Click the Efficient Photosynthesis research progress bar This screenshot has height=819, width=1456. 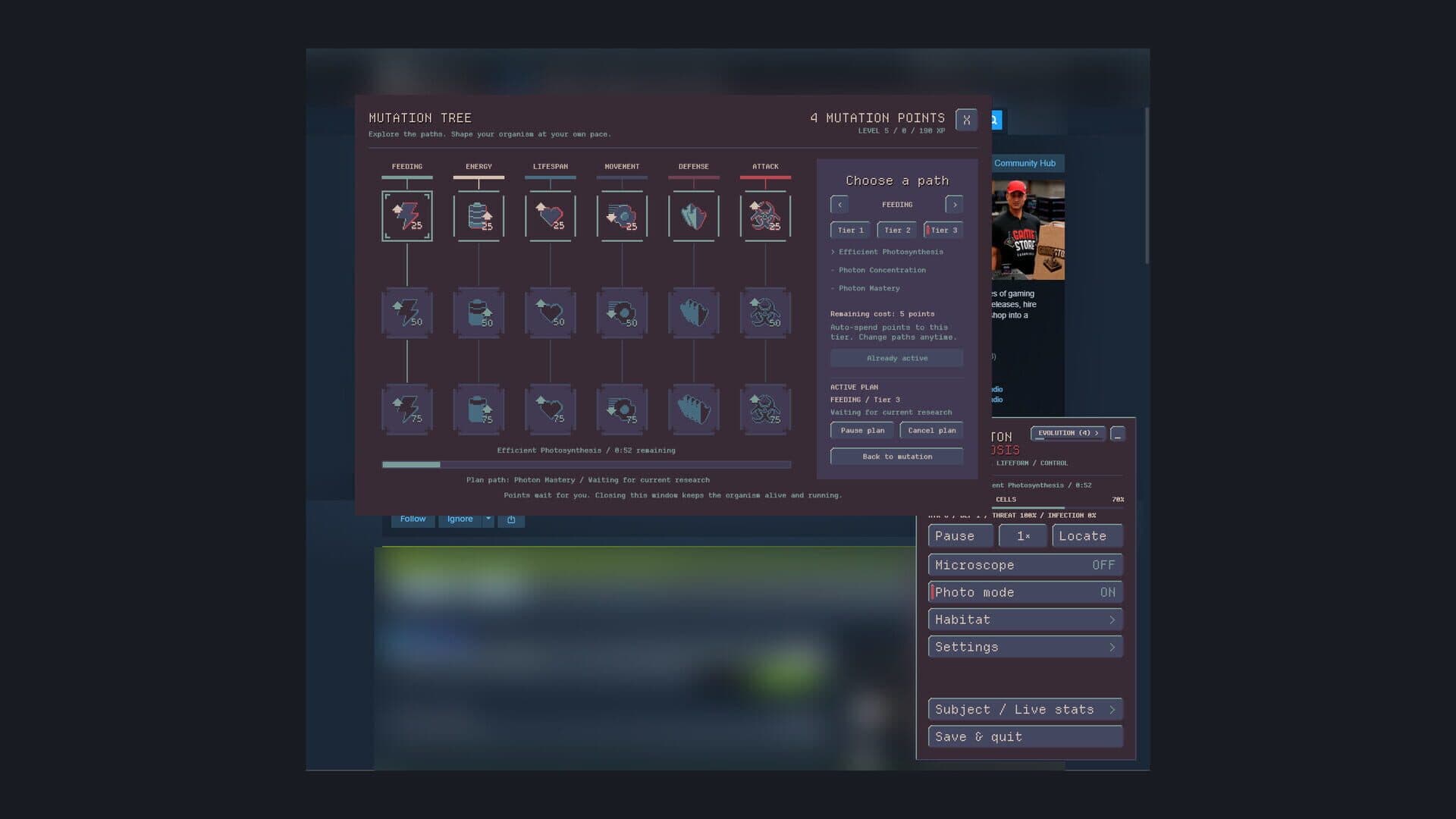[x=586, y=465]
